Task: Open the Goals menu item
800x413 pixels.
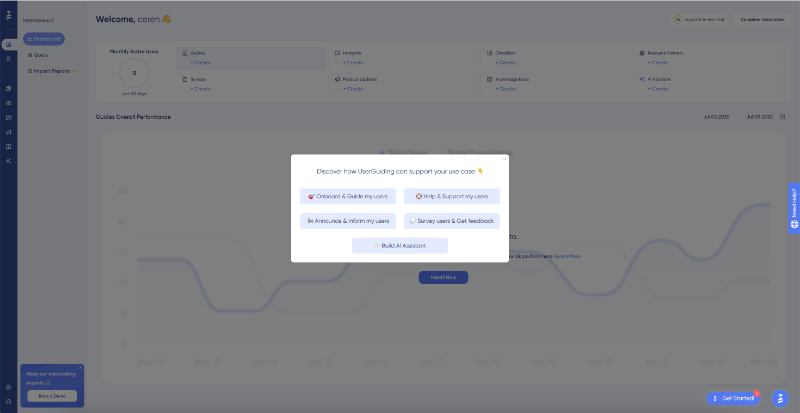Action: [38, 55]
